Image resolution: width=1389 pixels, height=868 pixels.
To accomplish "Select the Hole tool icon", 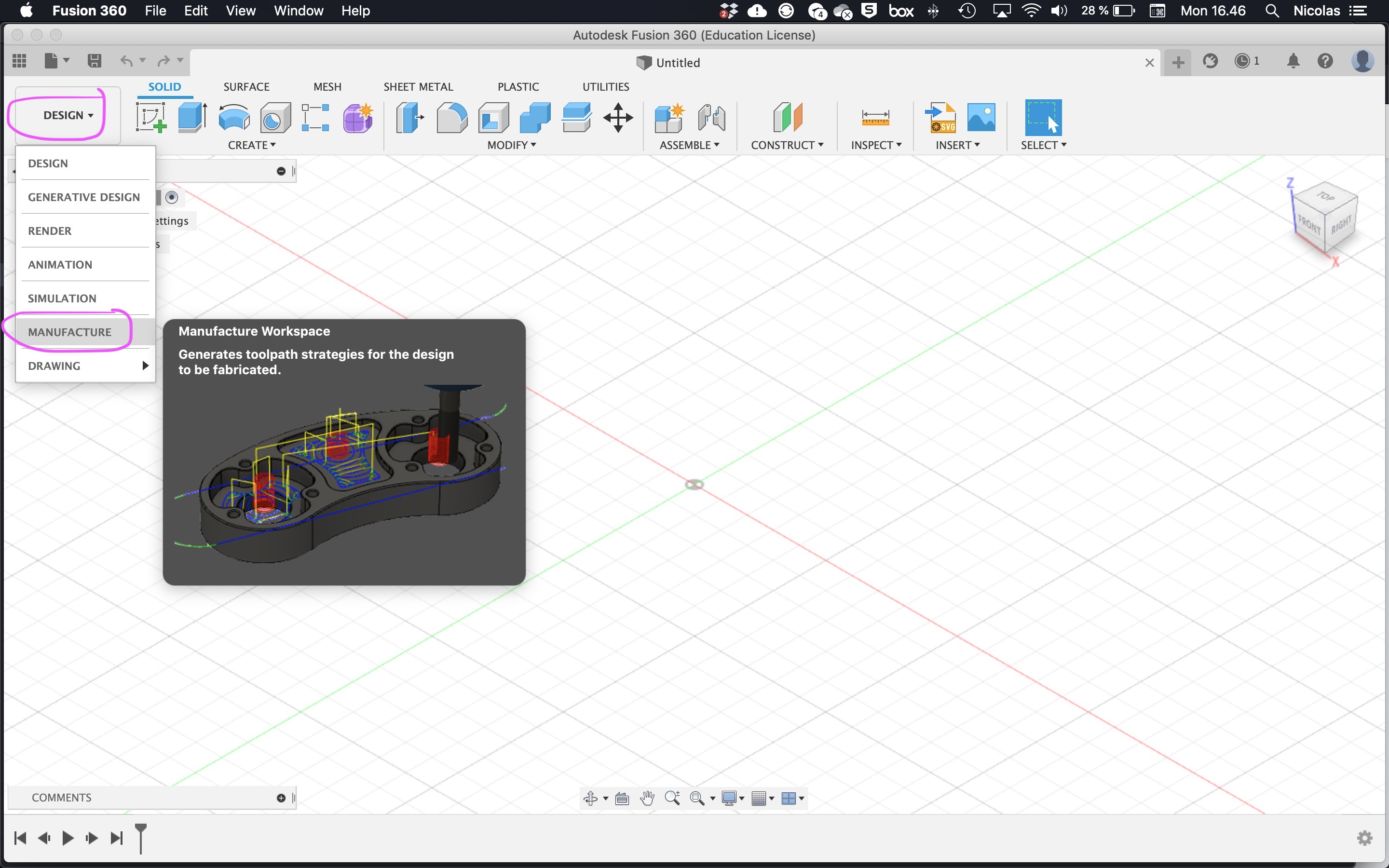I will click(x=275, y=118).
